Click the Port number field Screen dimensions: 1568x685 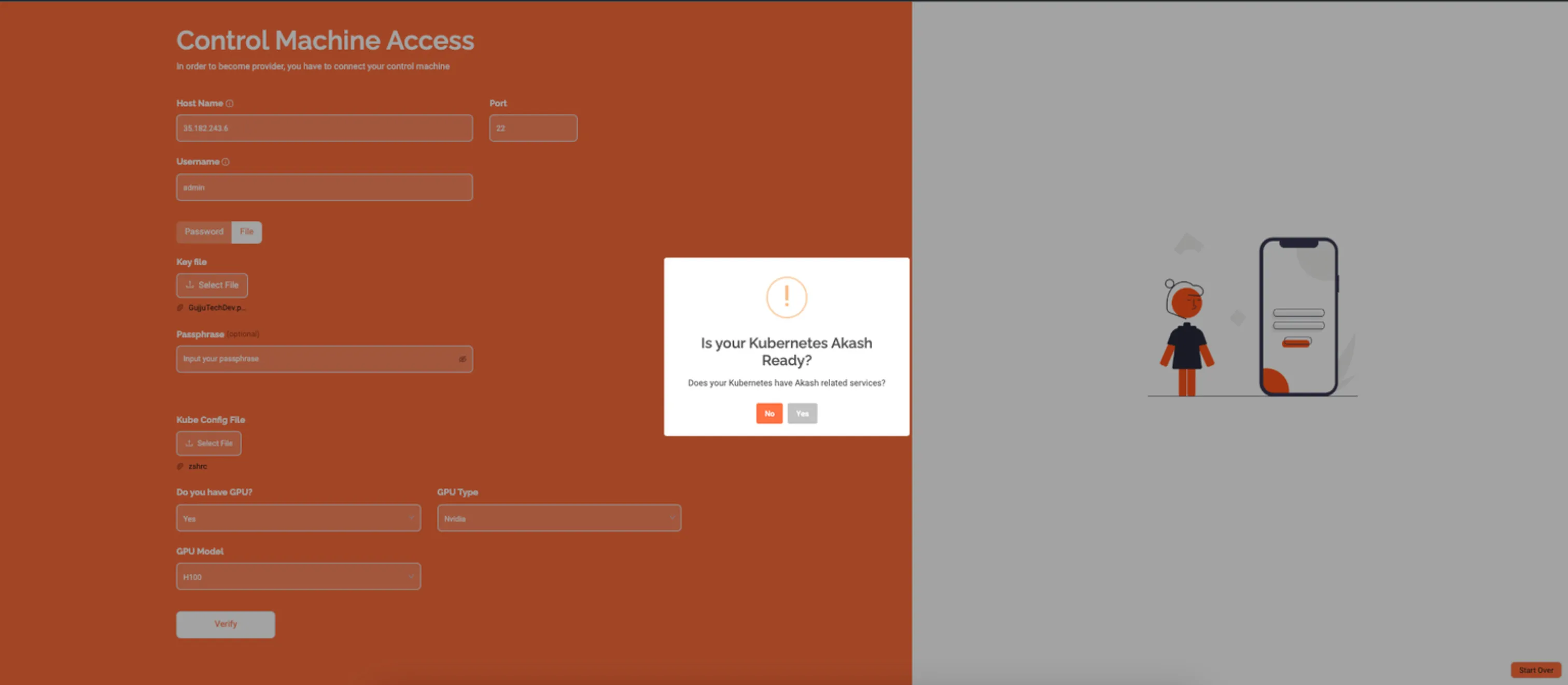coord(533,129)
